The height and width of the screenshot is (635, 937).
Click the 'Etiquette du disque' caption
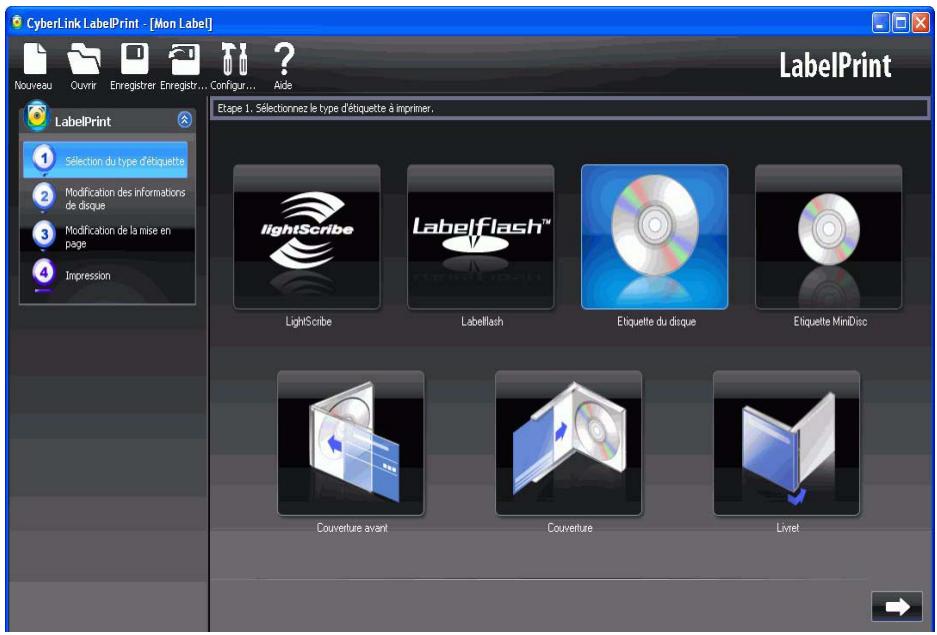click(x=656, y=321)
